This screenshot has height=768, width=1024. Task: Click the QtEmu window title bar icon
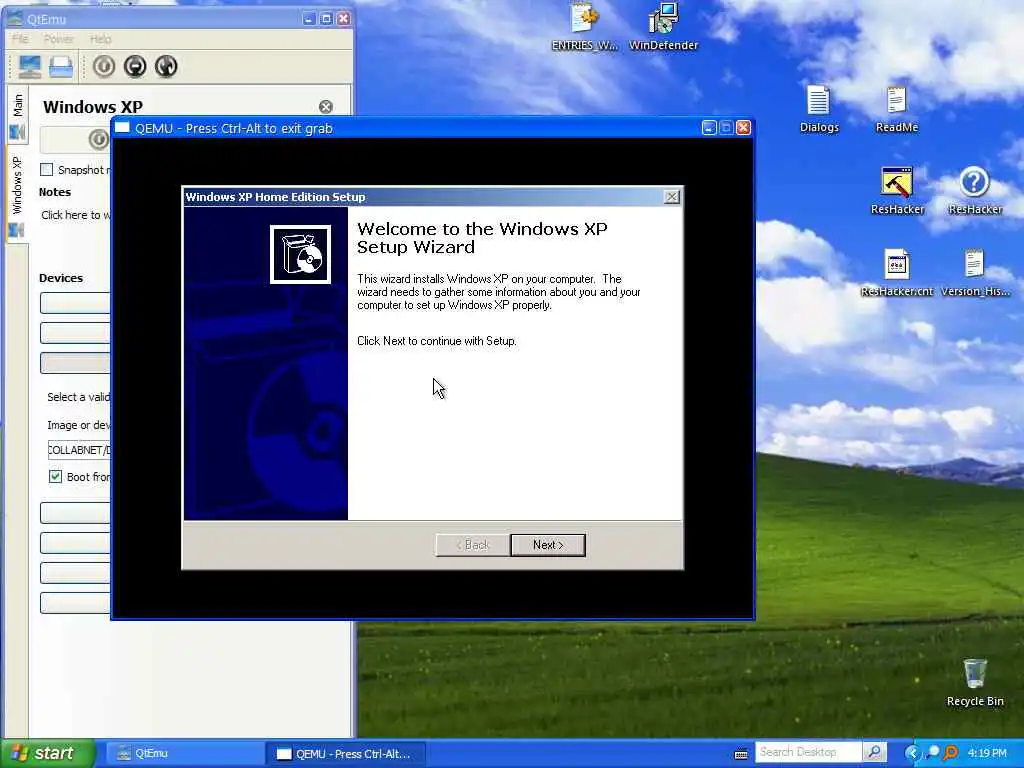click(14, 18)
